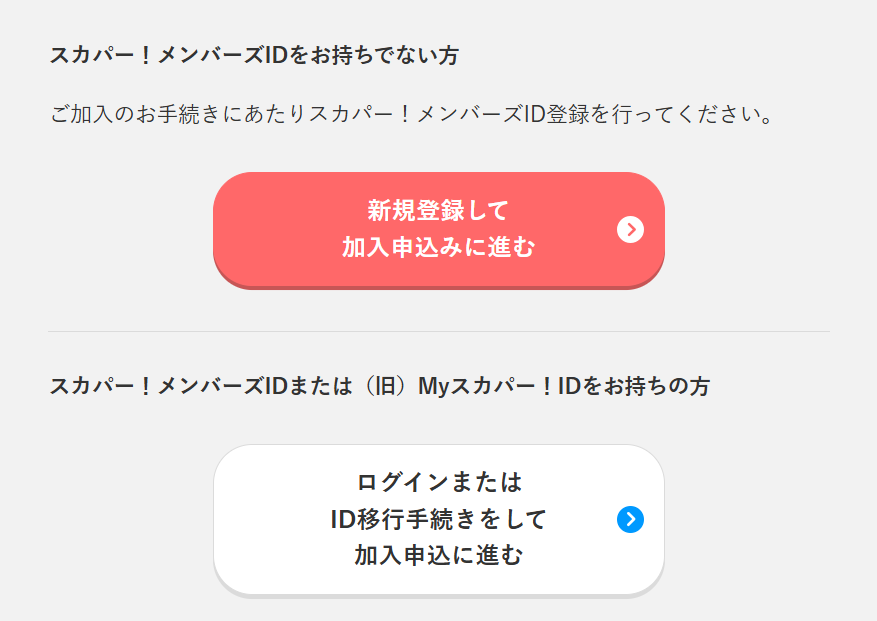Click the horizontal divider line between sections
The image size is (877, 621).
[x=438, y=331]
